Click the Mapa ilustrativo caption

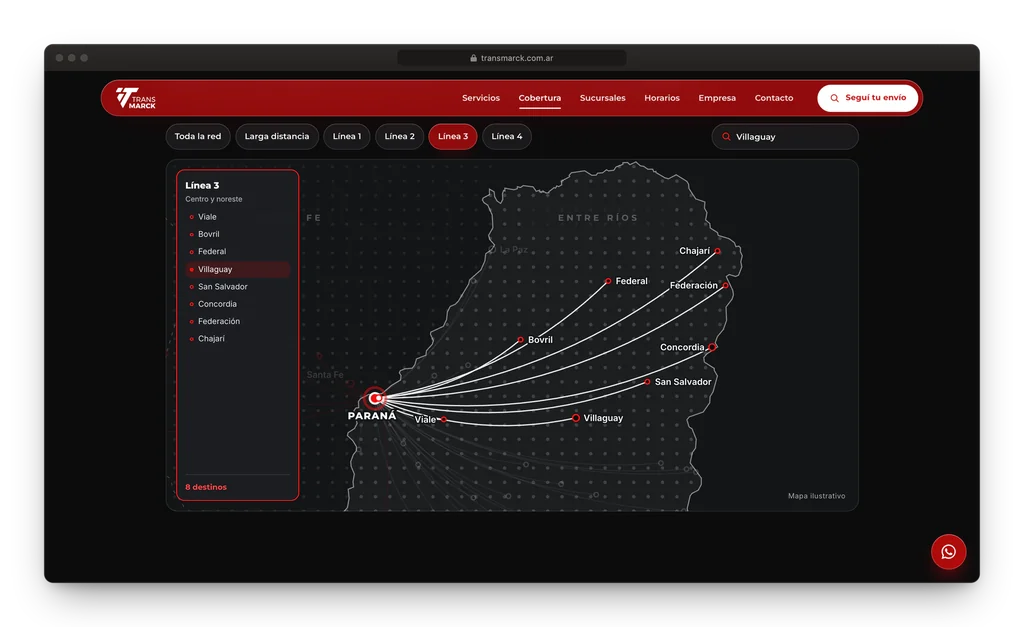[816, 496]
